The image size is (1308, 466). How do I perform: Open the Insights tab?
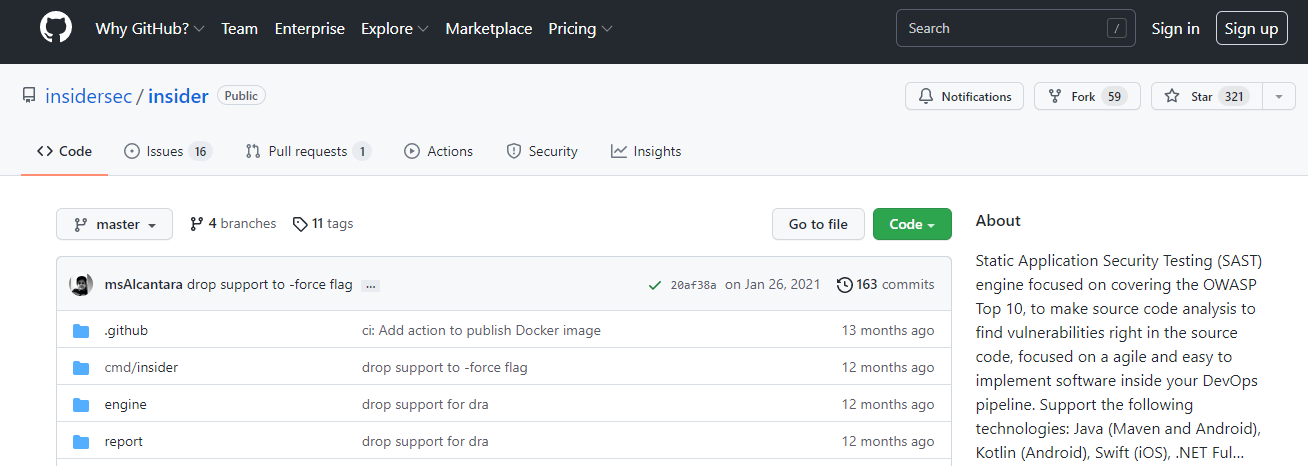pyautogui.click(x=646, y=151)
